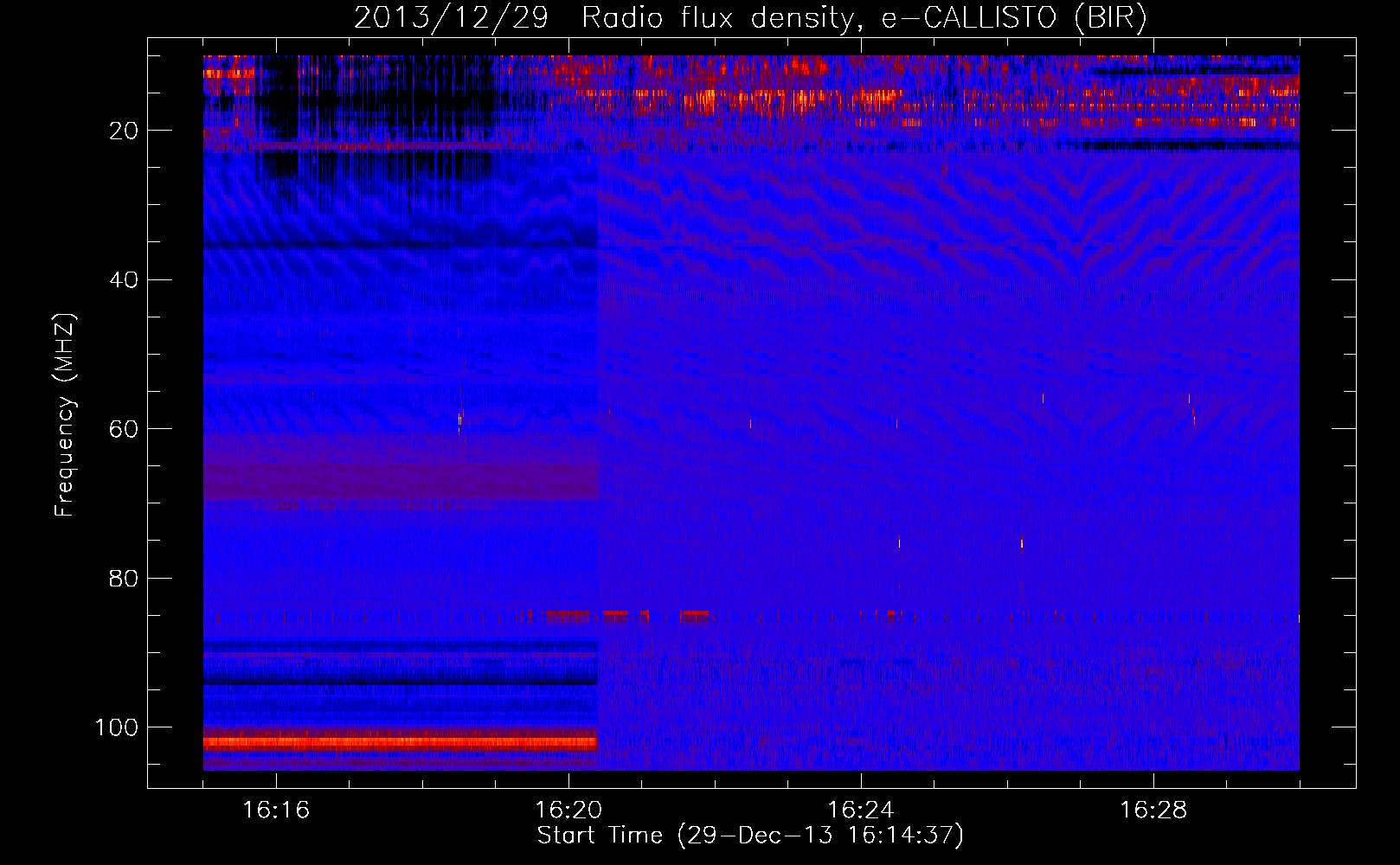
Task: Click the bright red band near 102 MHz
Action: pyautogui.click(x=401, y=742)
